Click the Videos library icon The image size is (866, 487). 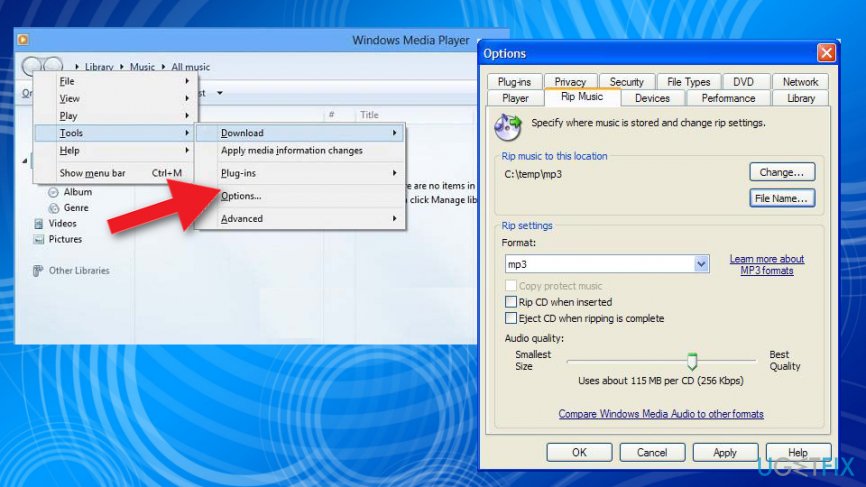click(38, 224)
